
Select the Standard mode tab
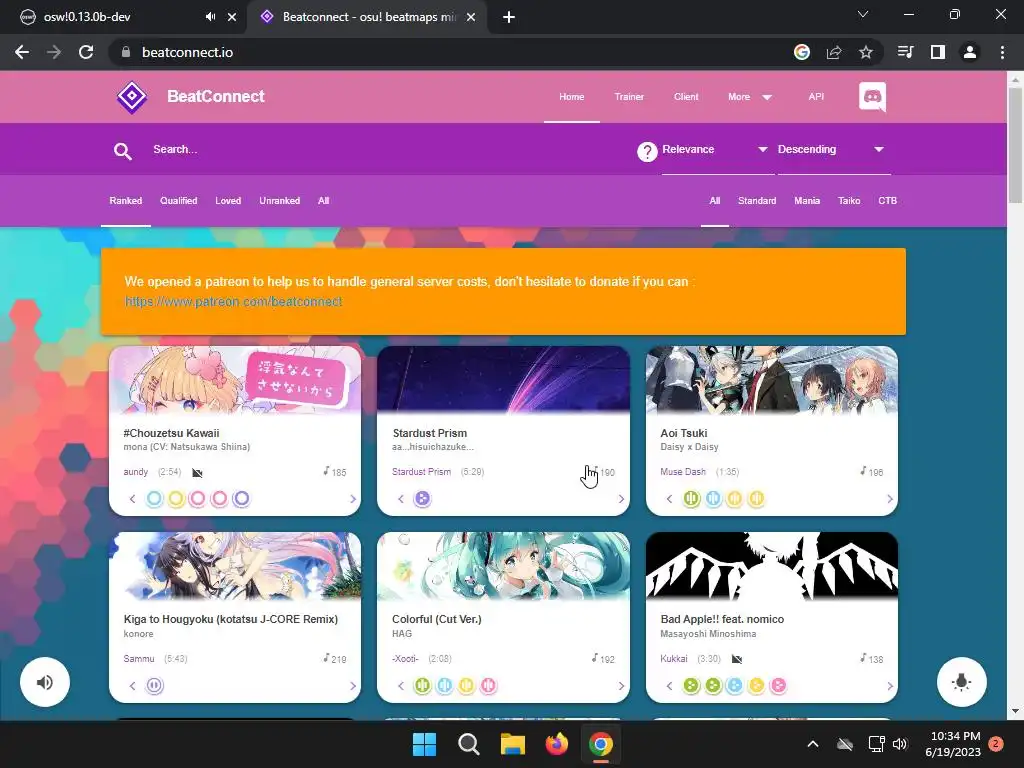pos(757,200)
